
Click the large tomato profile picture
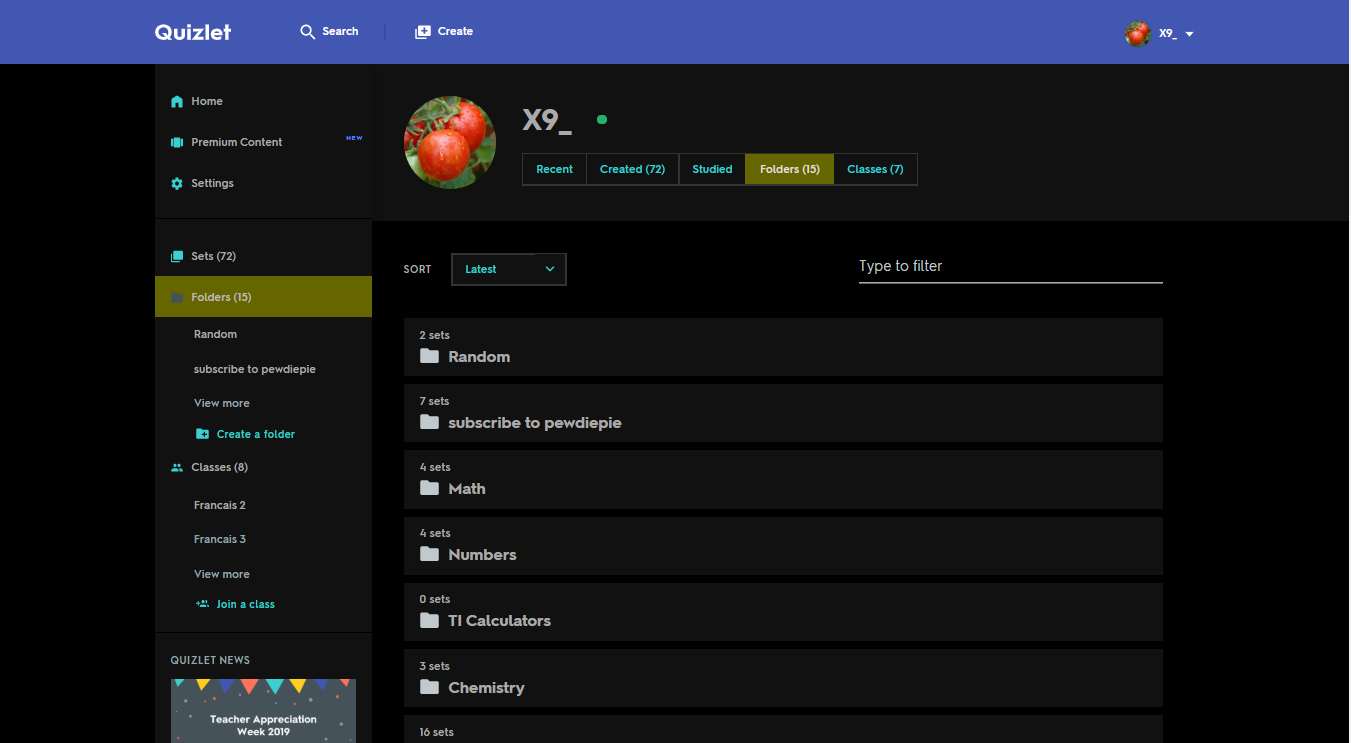pos(450,142)
